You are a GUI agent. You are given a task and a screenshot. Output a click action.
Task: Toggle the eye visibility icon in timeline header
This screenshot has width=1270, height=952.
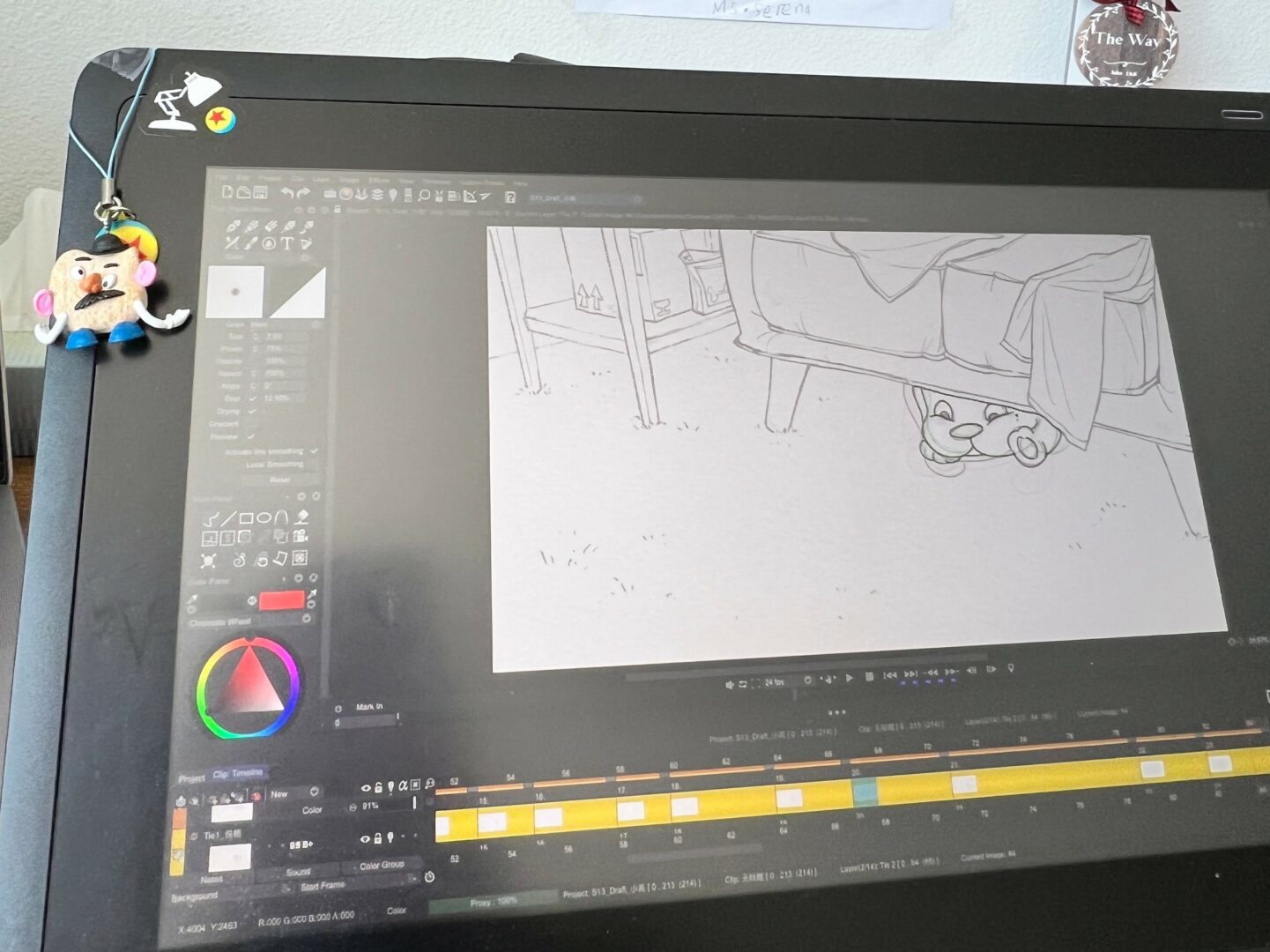(366, 787)
